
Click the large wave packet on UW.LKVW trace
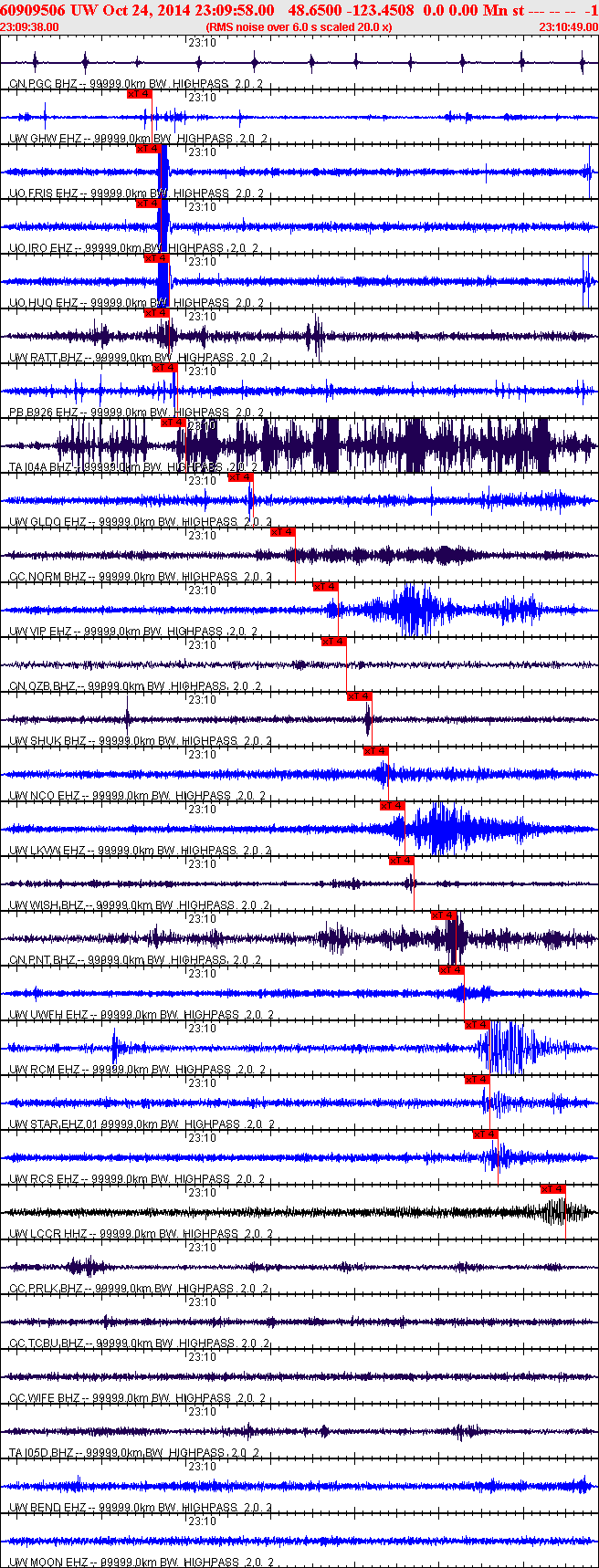[436, 828]
